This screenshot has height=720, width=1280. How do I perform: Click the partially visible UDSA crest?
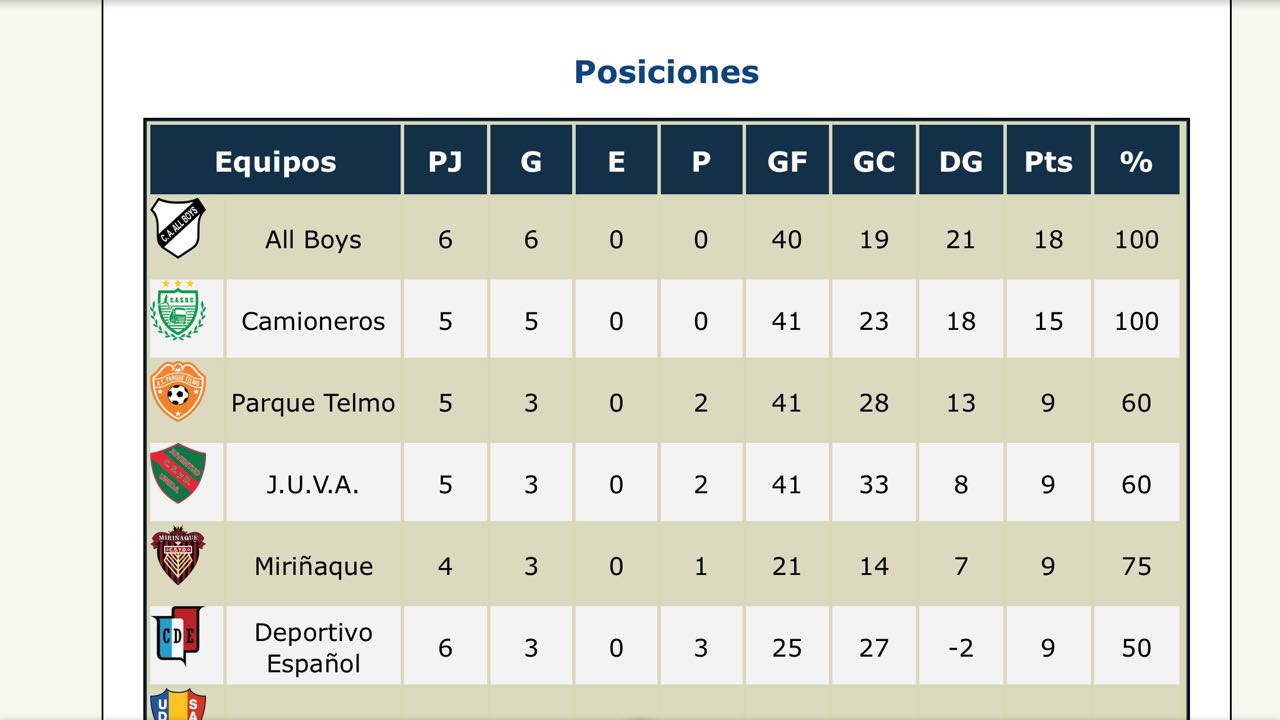(178, 705)
